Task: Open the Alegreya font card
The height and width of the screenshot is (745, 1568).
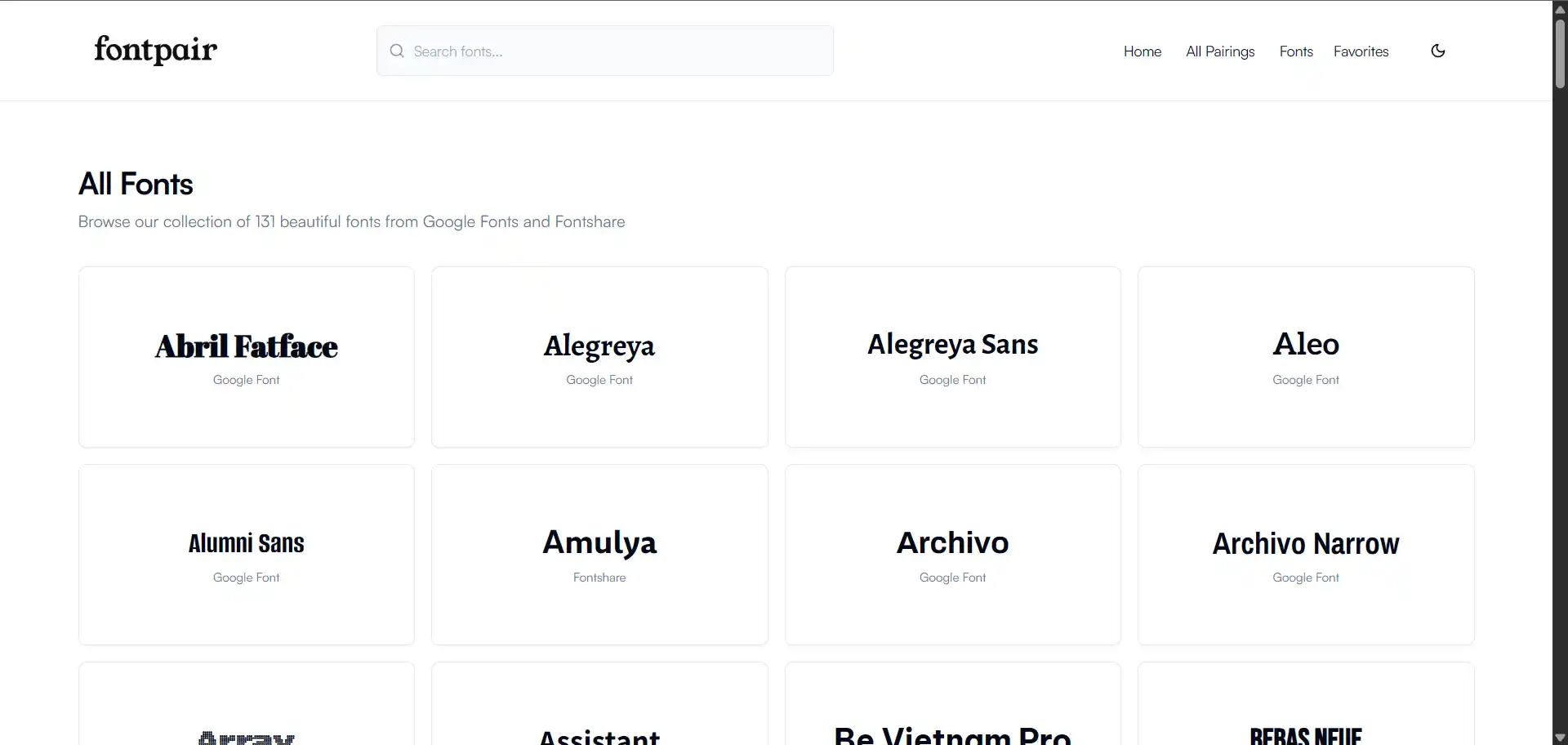Action: pos(599,357)
